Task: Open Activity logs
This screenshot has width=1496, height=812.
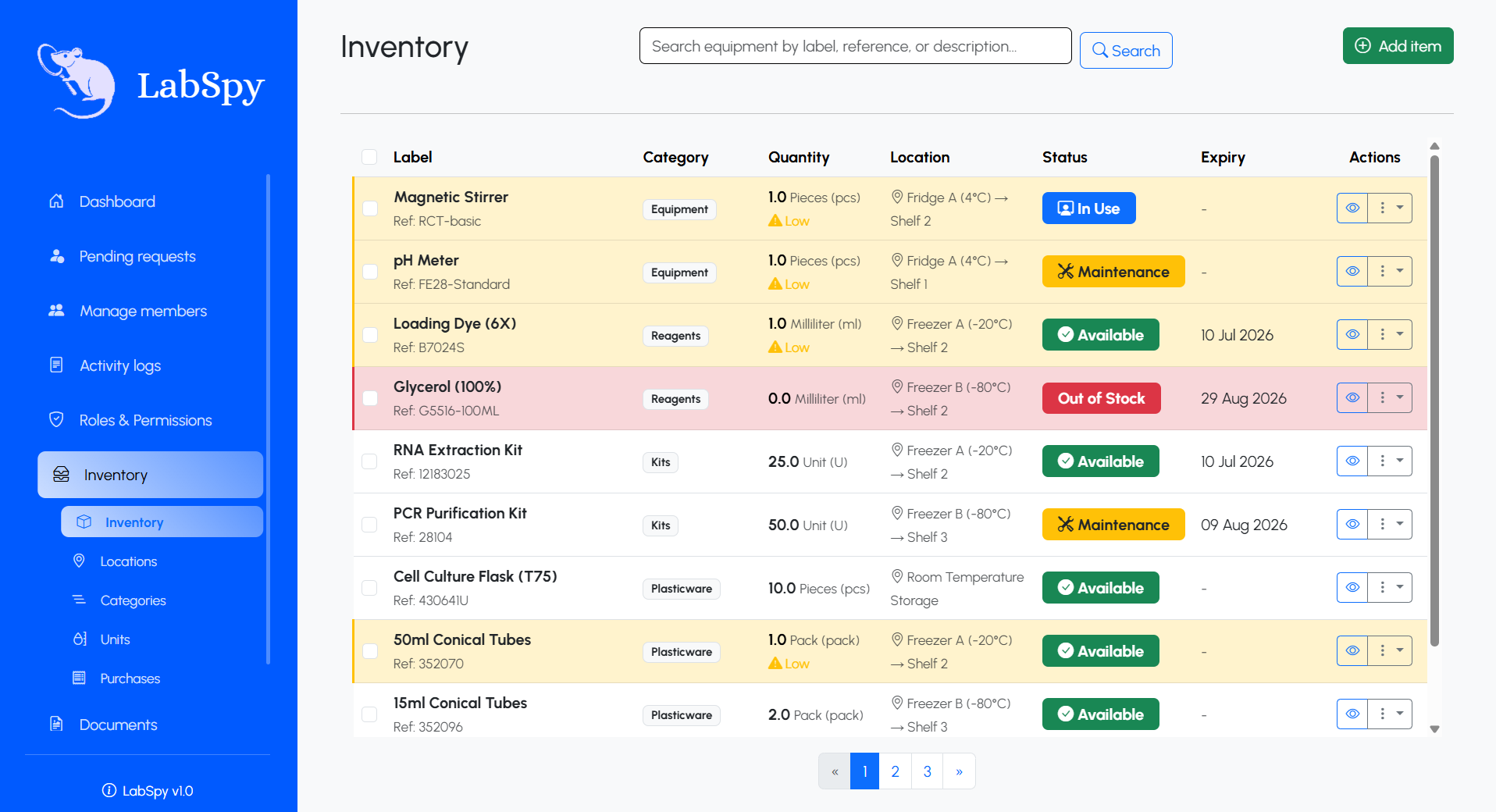Action: [x=120, y=365]
